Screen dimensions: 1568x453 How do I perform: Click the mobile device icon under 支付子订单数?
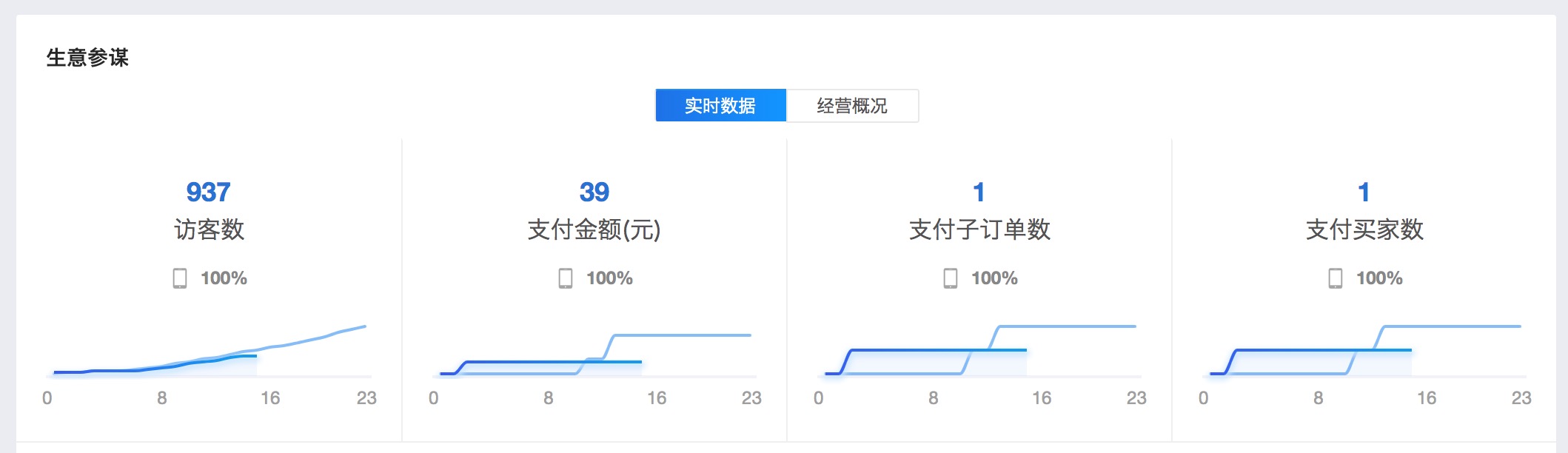pos(951,278)
